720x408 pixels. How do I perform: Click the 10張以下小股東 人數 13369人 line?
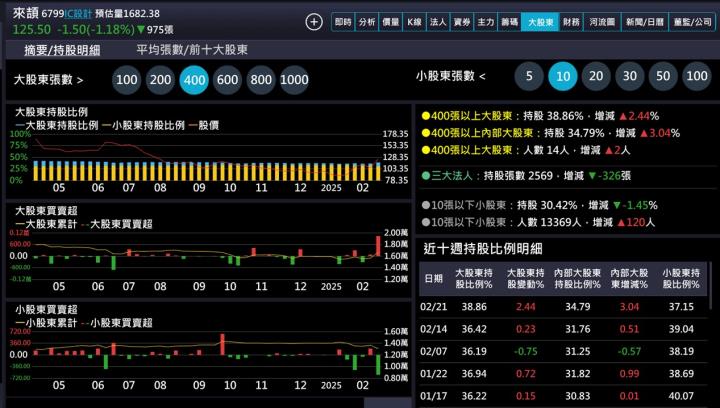tap(538, 223)
